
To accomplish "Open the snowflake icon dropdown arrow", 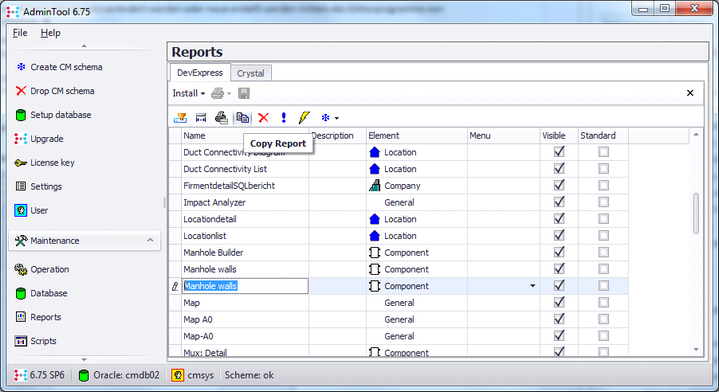I will [337, 118].
